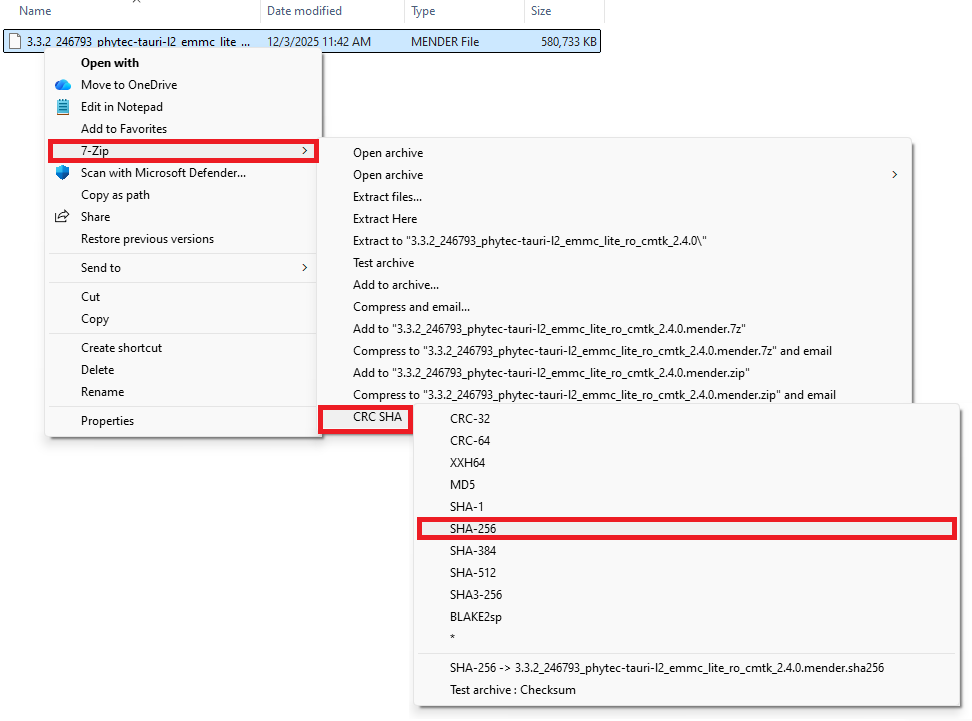Choose MD5 from CRC SHA menu
This screenshot has height=721, width=972.
click(462, 485)
